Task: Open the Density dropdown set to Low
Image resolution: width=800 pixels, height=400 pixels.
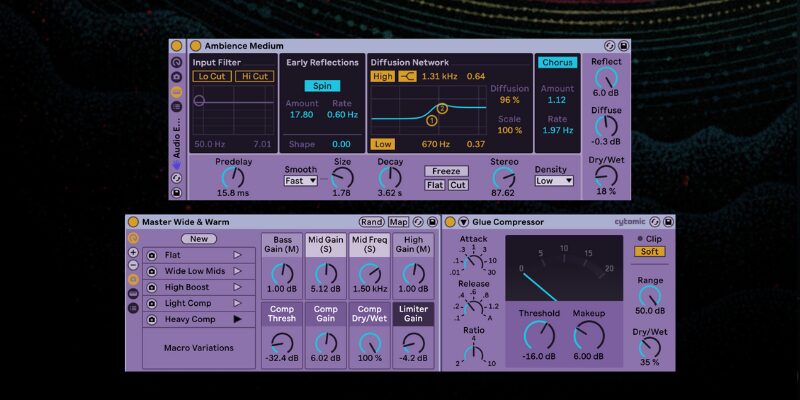Action: pyautogui.click(x=555, y=181)
